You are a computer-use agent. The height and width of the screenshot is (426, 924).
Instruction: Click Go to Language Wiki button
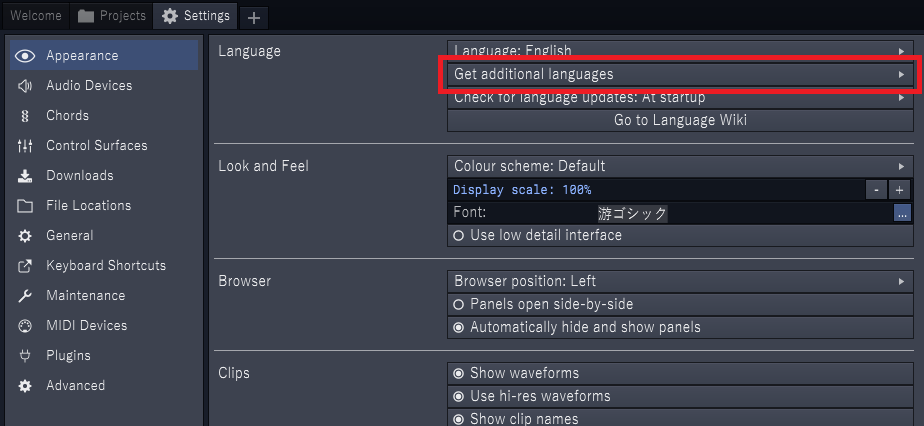point(679,120)
